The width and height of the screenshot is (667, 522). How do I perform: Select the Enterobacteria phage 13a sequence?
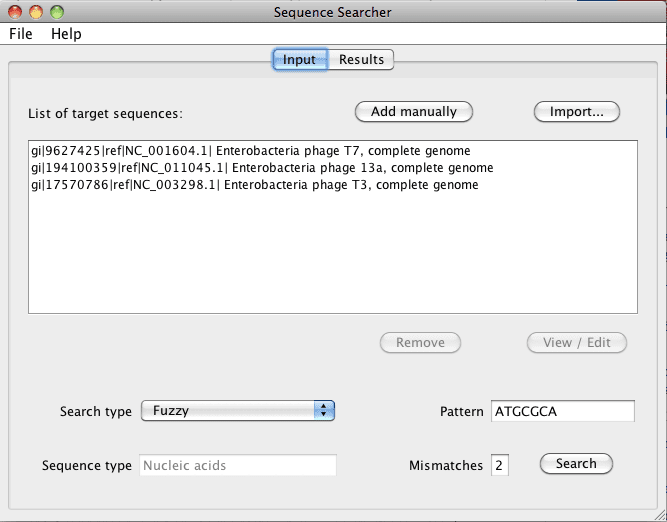click(x=262, y=168)
